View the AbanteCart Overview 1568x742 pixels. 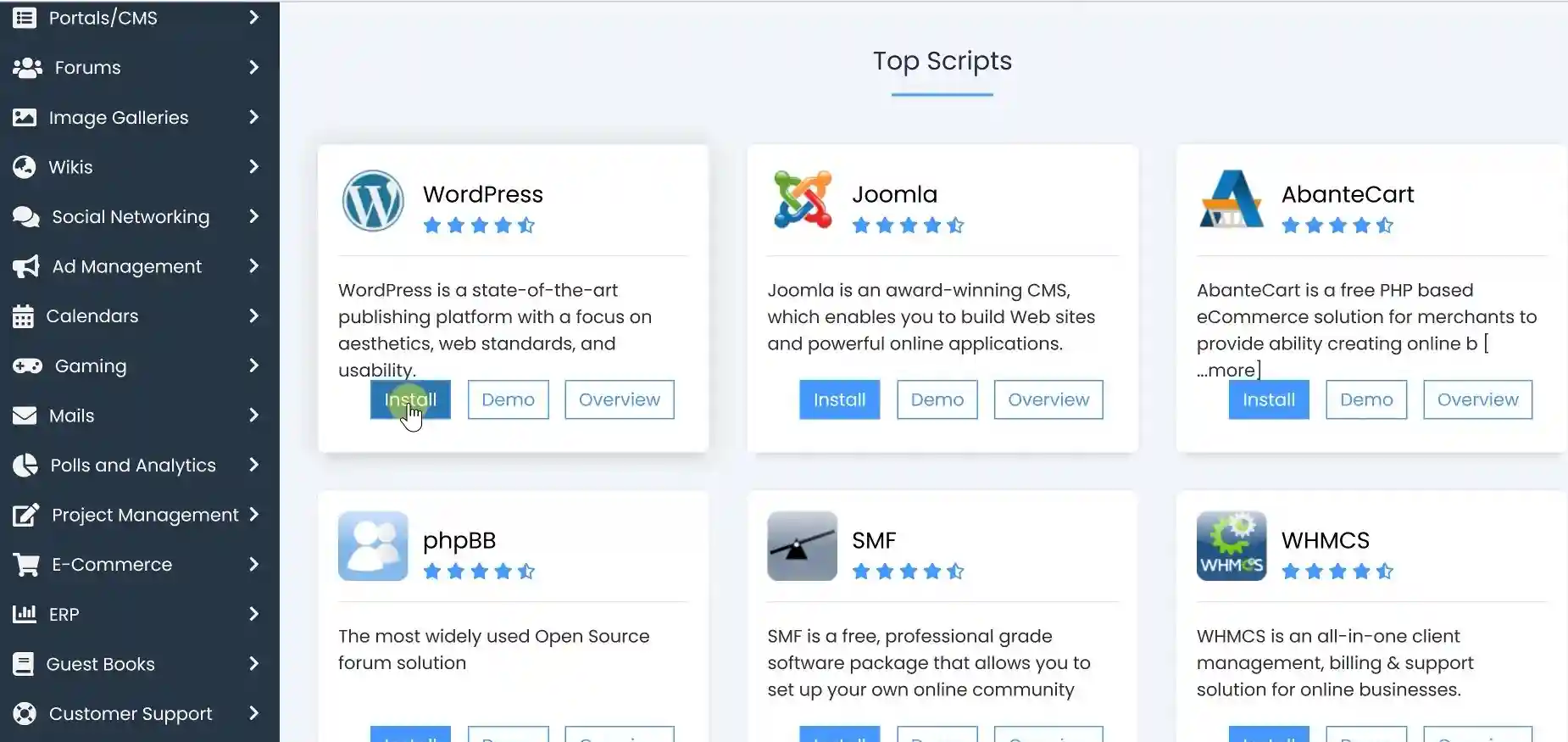tap(1478, 399)
